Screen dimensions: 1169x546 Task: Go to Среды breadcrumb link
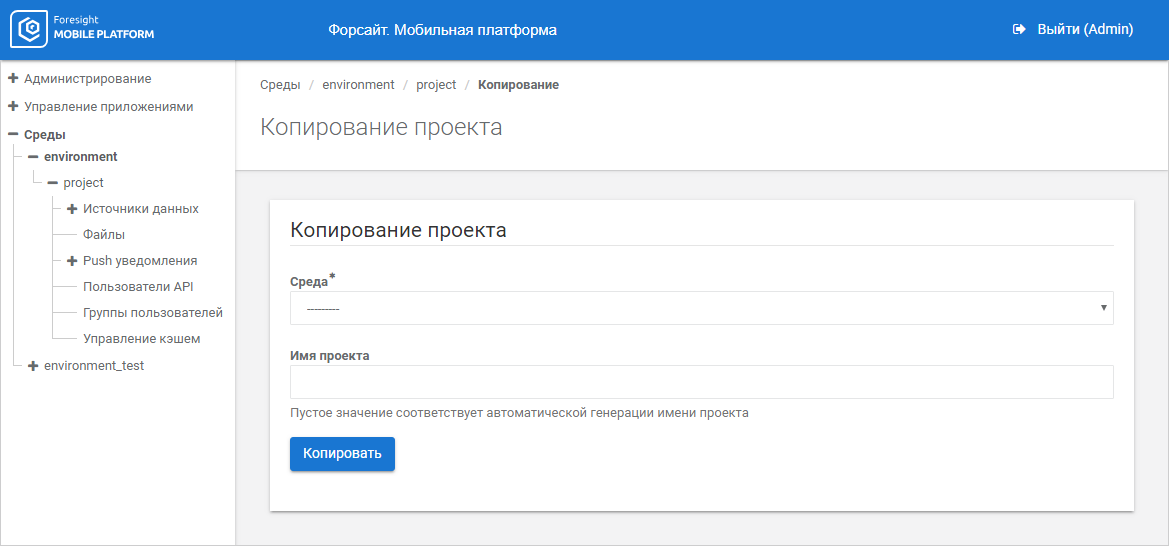tap(280, 85)
